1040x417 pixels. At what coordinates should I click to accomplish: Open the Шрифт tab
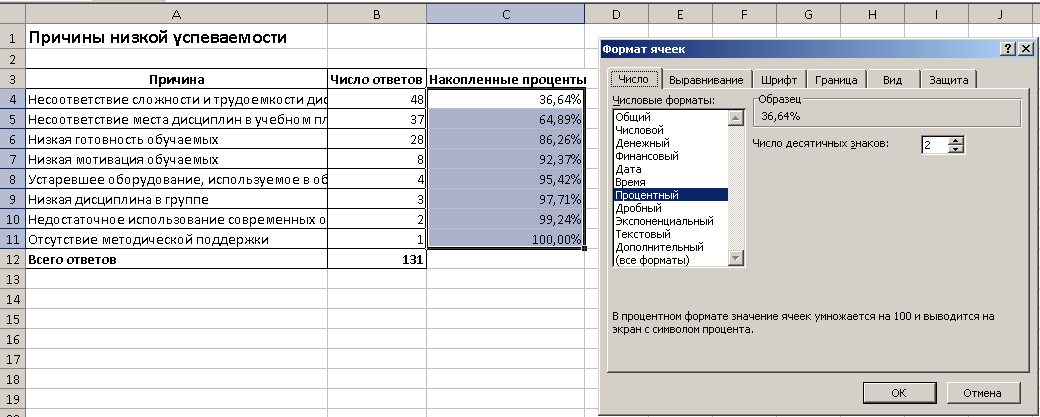click(779, 80)
